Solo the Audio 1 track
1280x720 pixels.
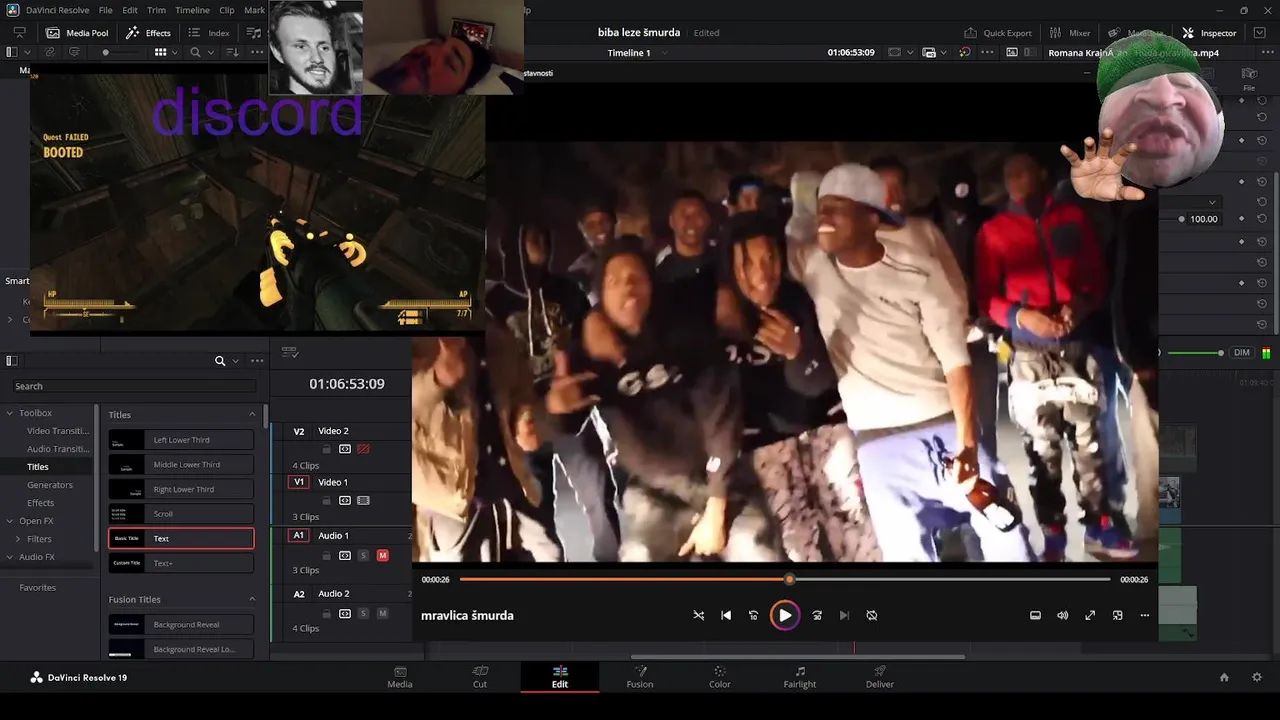(363, 555)
